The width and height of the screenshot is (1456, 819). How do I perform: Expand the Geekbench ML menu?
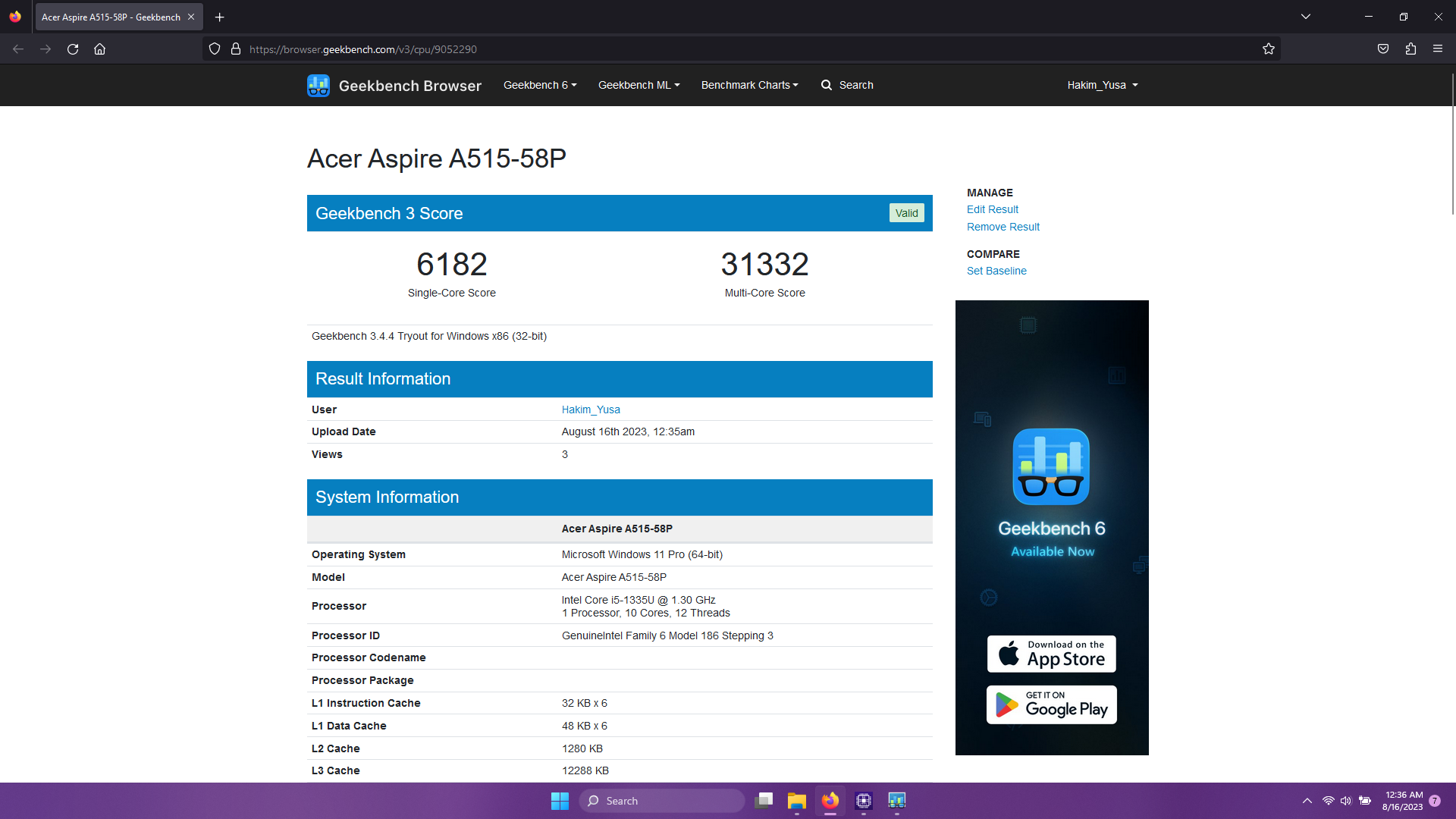point(639,85)
